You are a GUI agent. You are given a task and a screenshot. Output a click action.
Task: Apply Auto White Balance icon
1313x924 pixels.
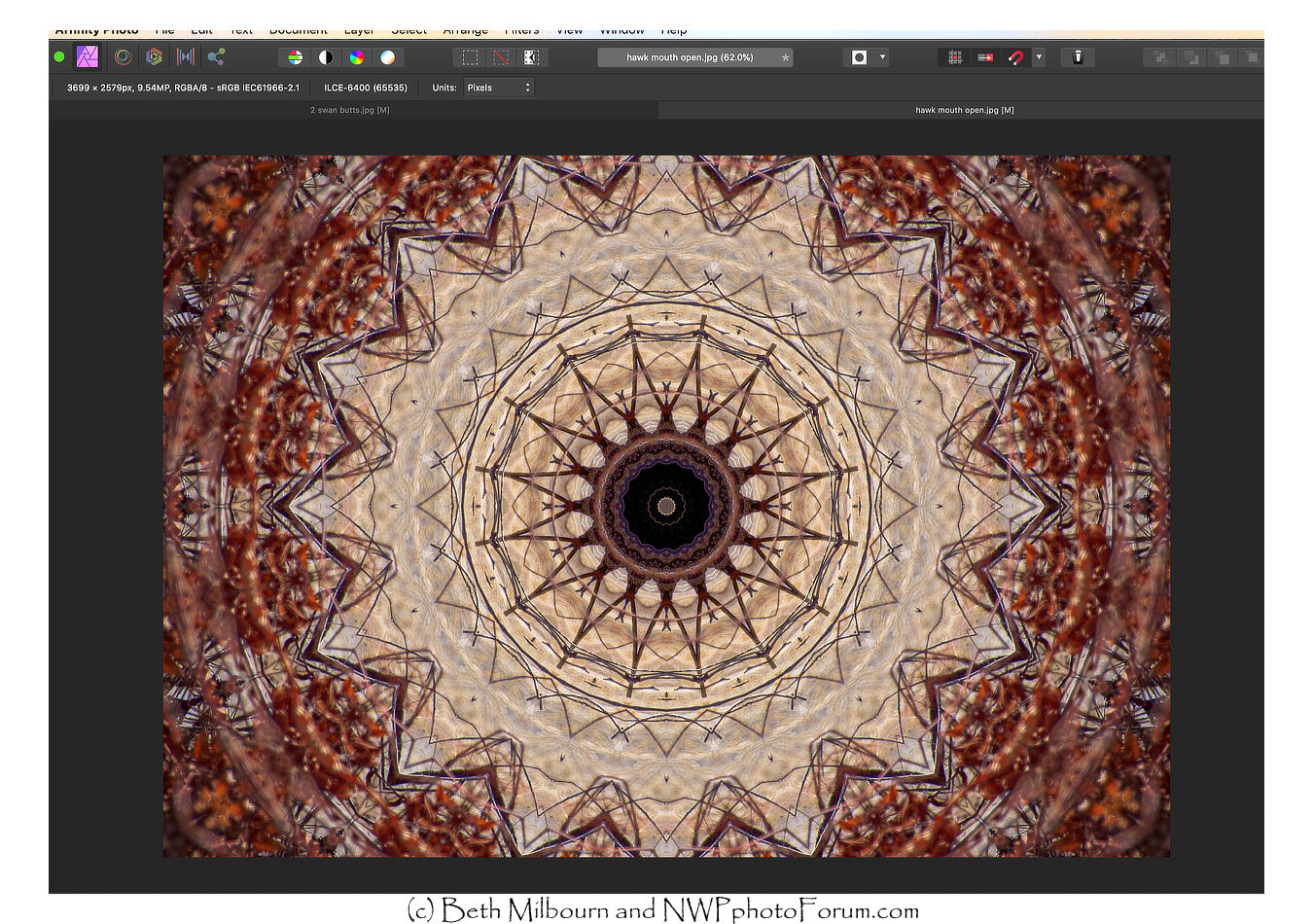coord(388,57)
